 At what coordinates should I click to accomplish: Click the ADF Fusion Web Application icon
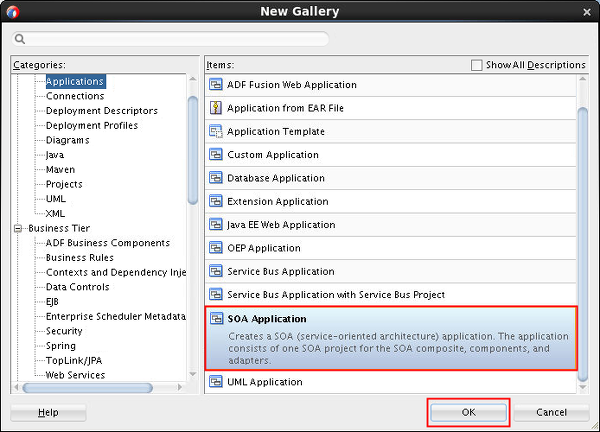pos(215,85)
